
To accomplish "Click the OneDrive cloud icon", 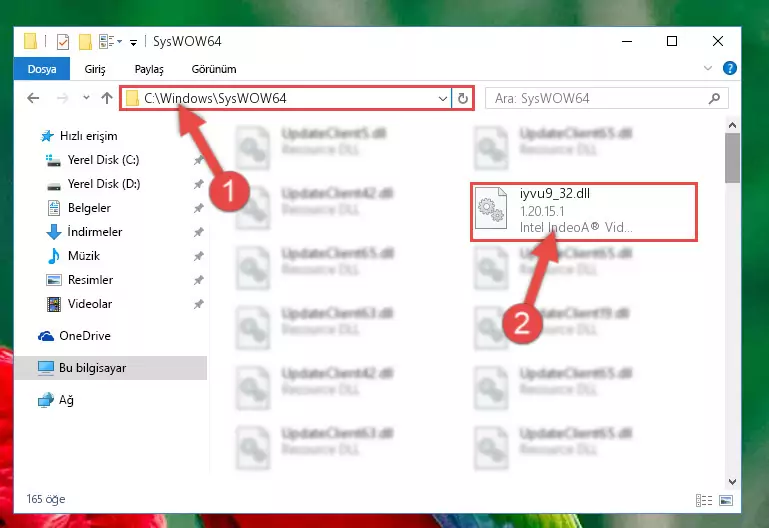I will pyautogui.click(x=46, y=336).
